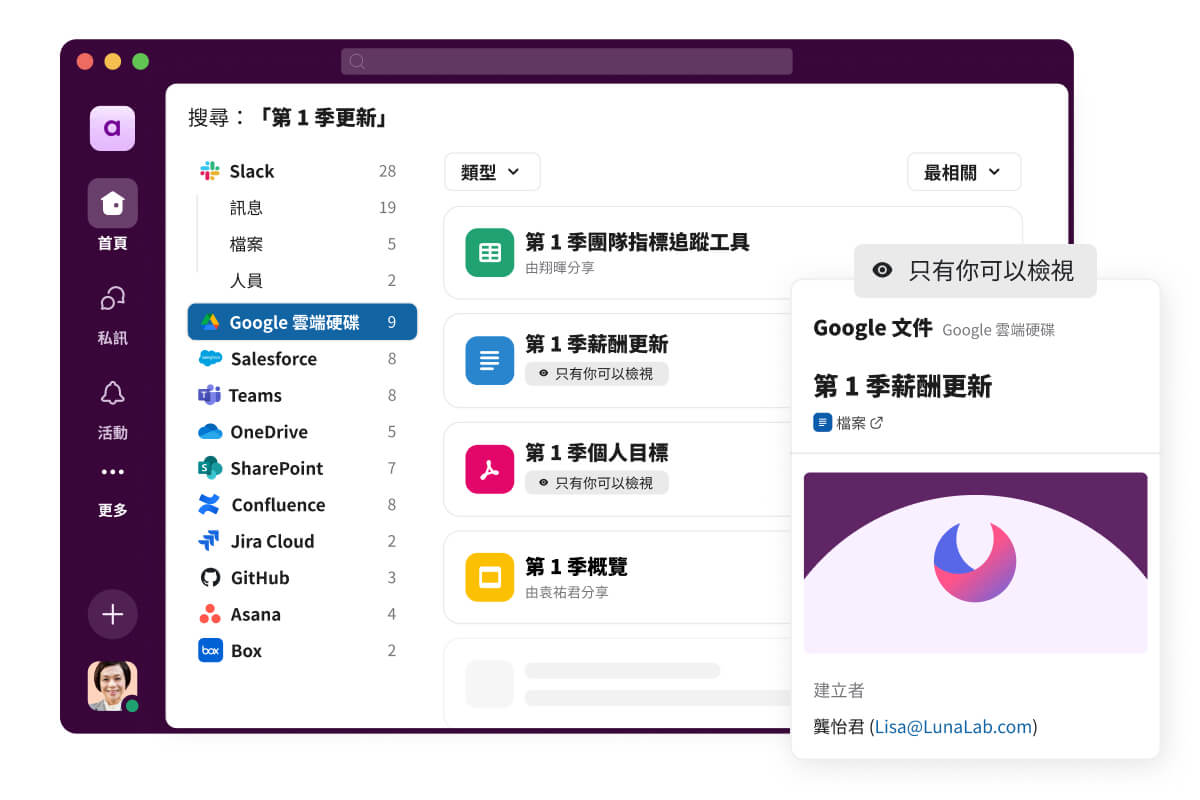Click the yellow slides icon for 第 1 季概覽
Screen dimensions: 1200x800
point(489,577)
